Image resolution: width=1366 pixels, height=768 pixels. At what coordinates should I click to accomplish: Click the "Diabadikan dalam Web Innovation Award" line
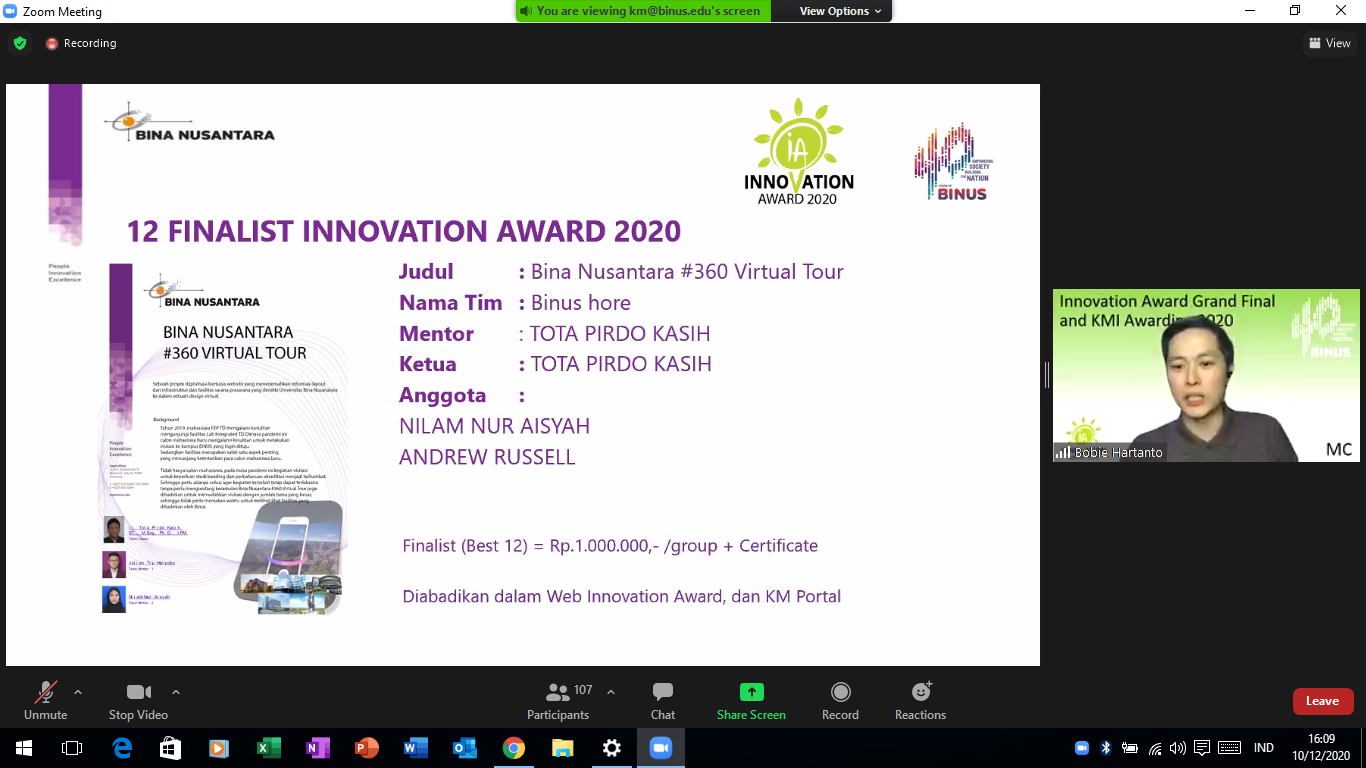click(621, 597)
